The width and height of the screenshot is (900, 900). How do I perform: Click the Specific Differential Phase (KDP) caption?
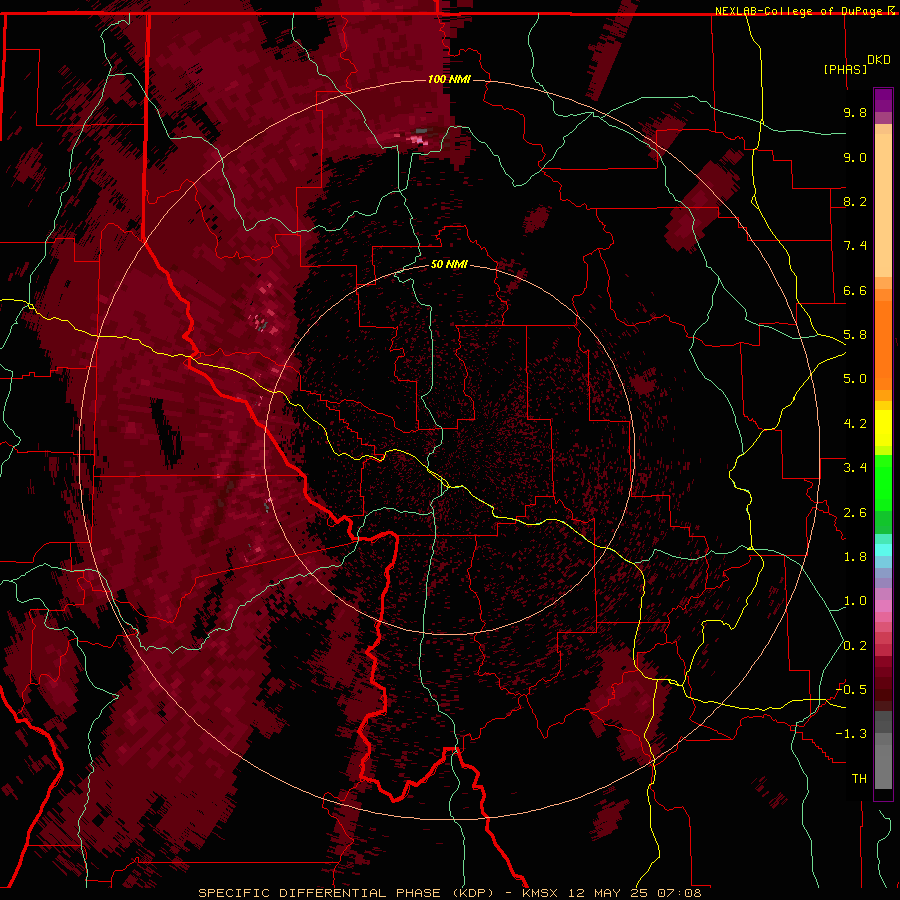pyautogui.click(x=346, y=893)
